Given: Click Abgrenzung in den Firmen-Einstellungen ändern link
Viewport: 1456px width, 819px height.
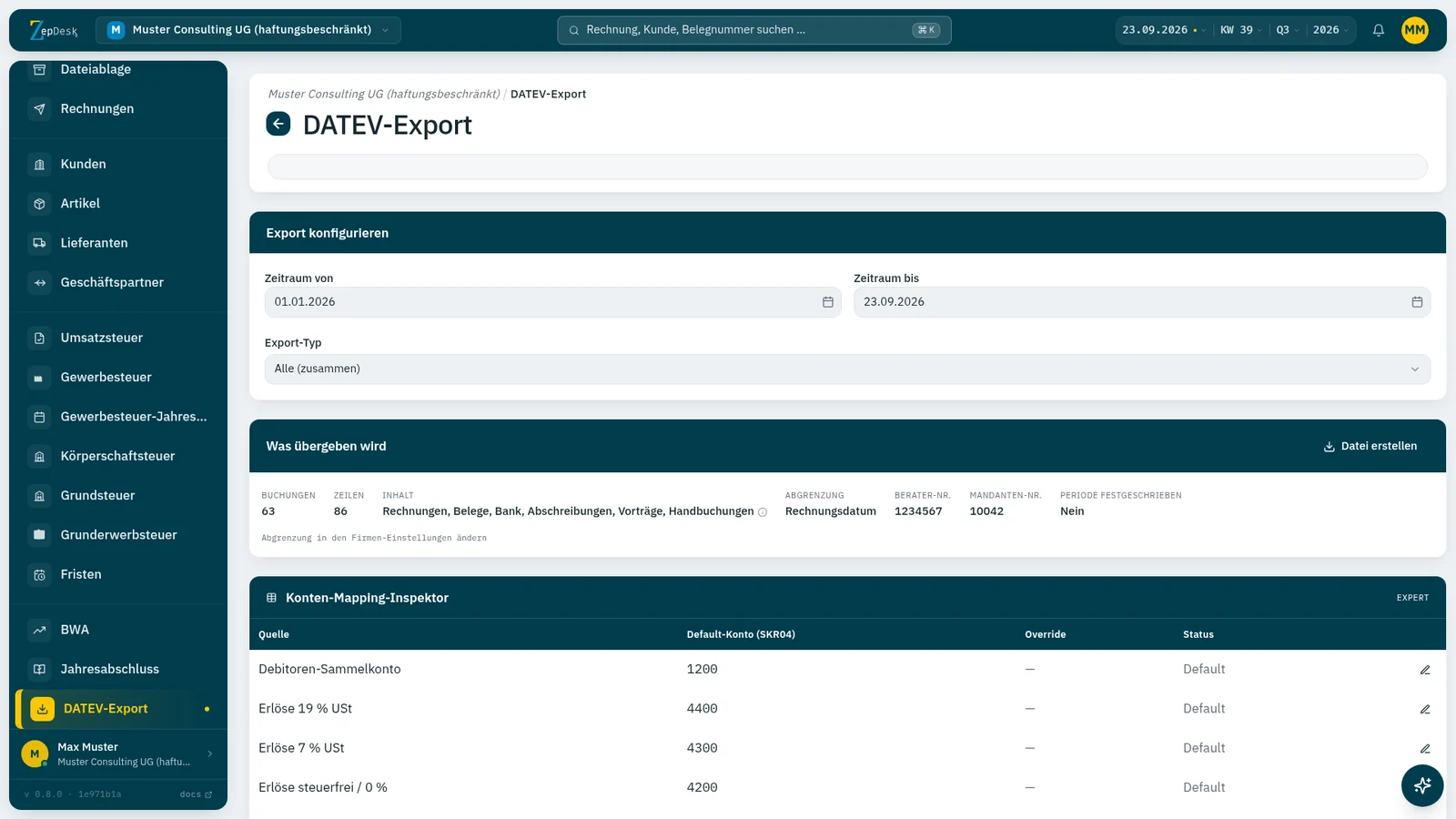Looking at the screenshot, I should 374,538.
